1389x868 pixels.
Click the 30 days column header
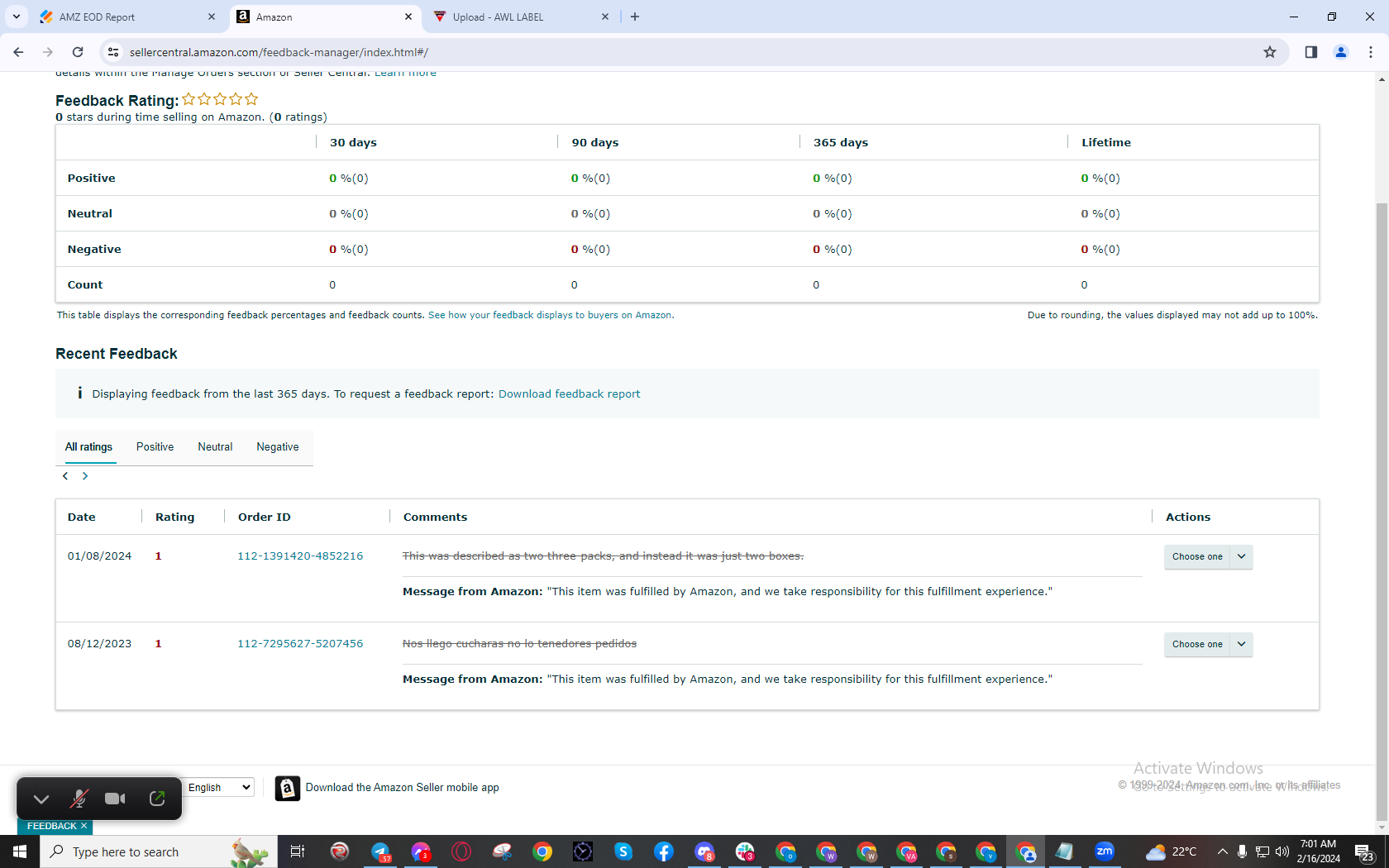pyautogui.click(x=353, y=143)
